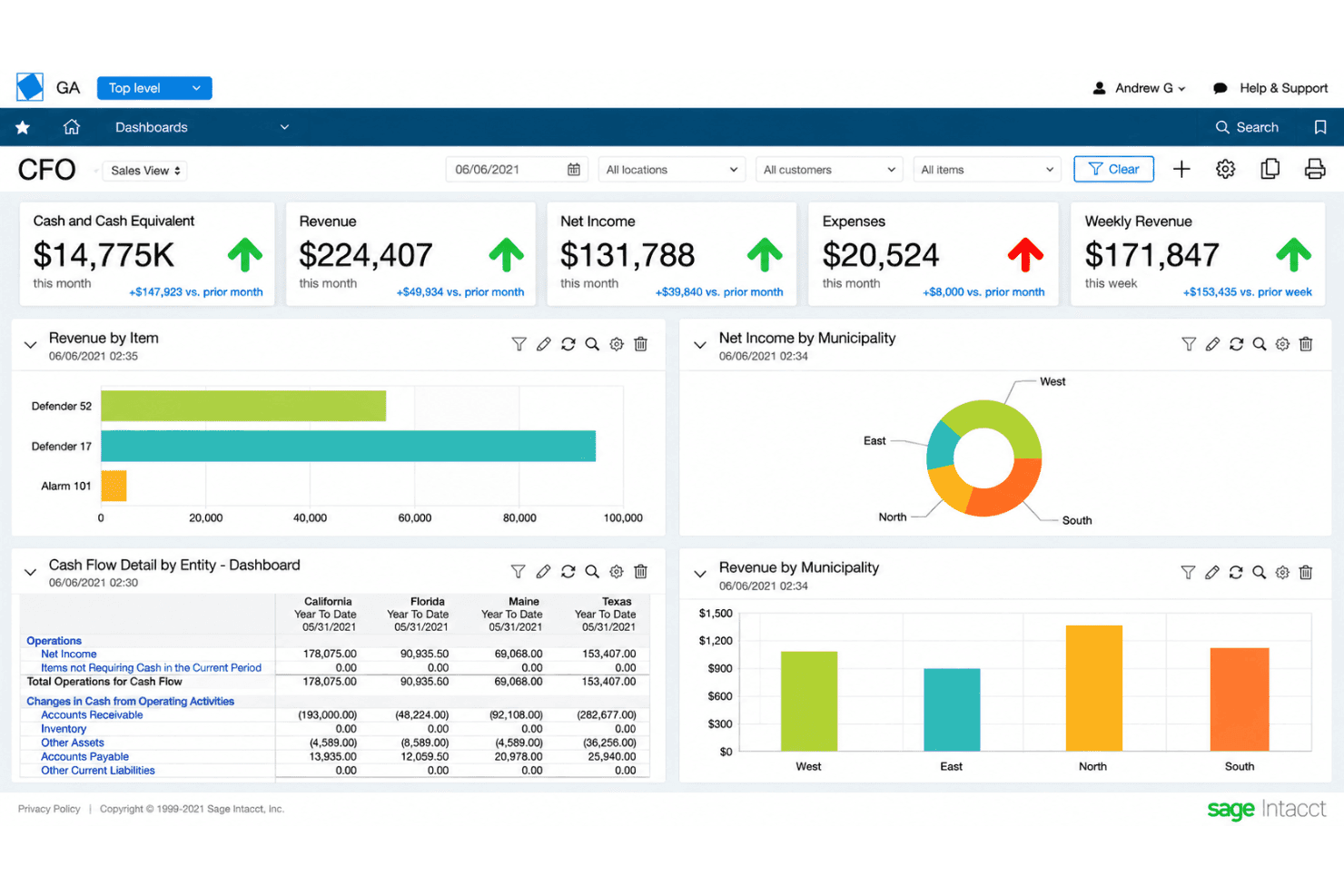Collapse the Revenue by Item panel
The width and height of the screenshot is (1344, 896).
[x=30, y=345]
